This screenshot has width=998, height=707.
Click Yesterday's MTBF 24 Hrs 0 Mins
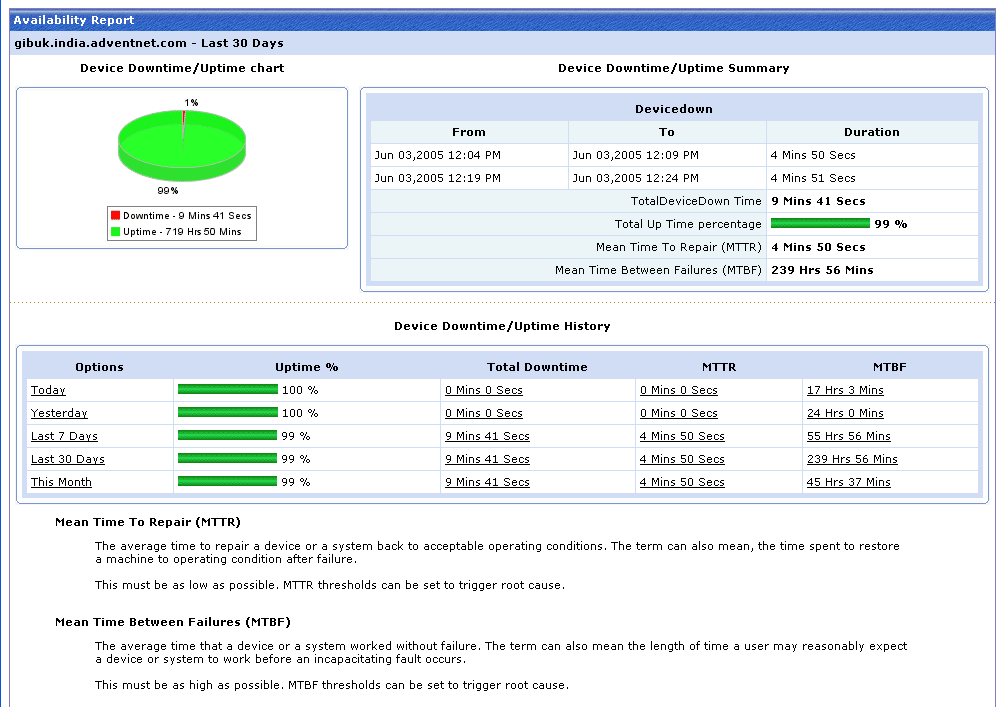(845, 413)
